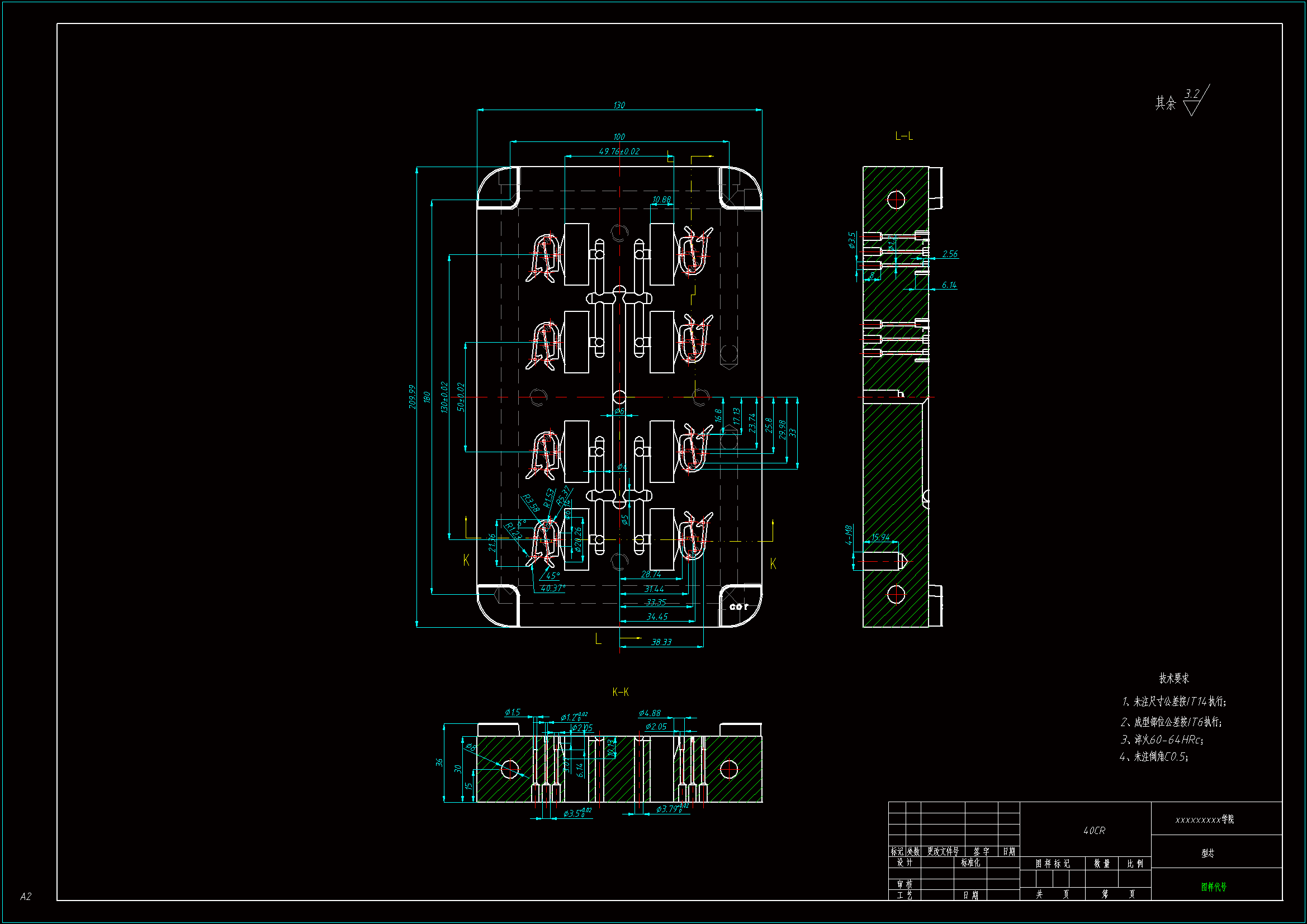Screen dimensions: 1307x924
Task: Select the xxxxxxxxx学院 title text
Action: 1205,819
